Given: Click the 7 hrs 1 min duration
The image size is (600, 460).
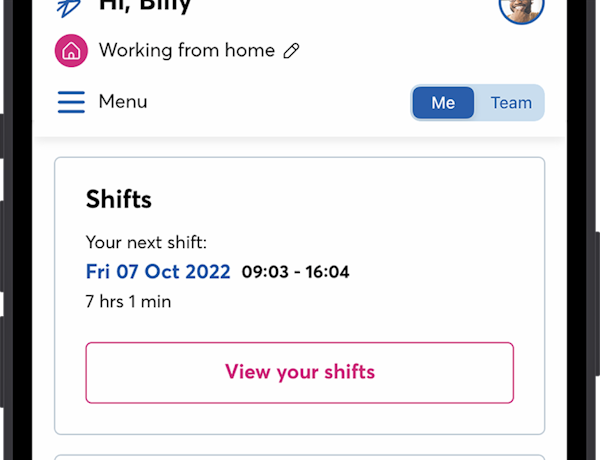Looking at the screenshot, I should (128, 301).
